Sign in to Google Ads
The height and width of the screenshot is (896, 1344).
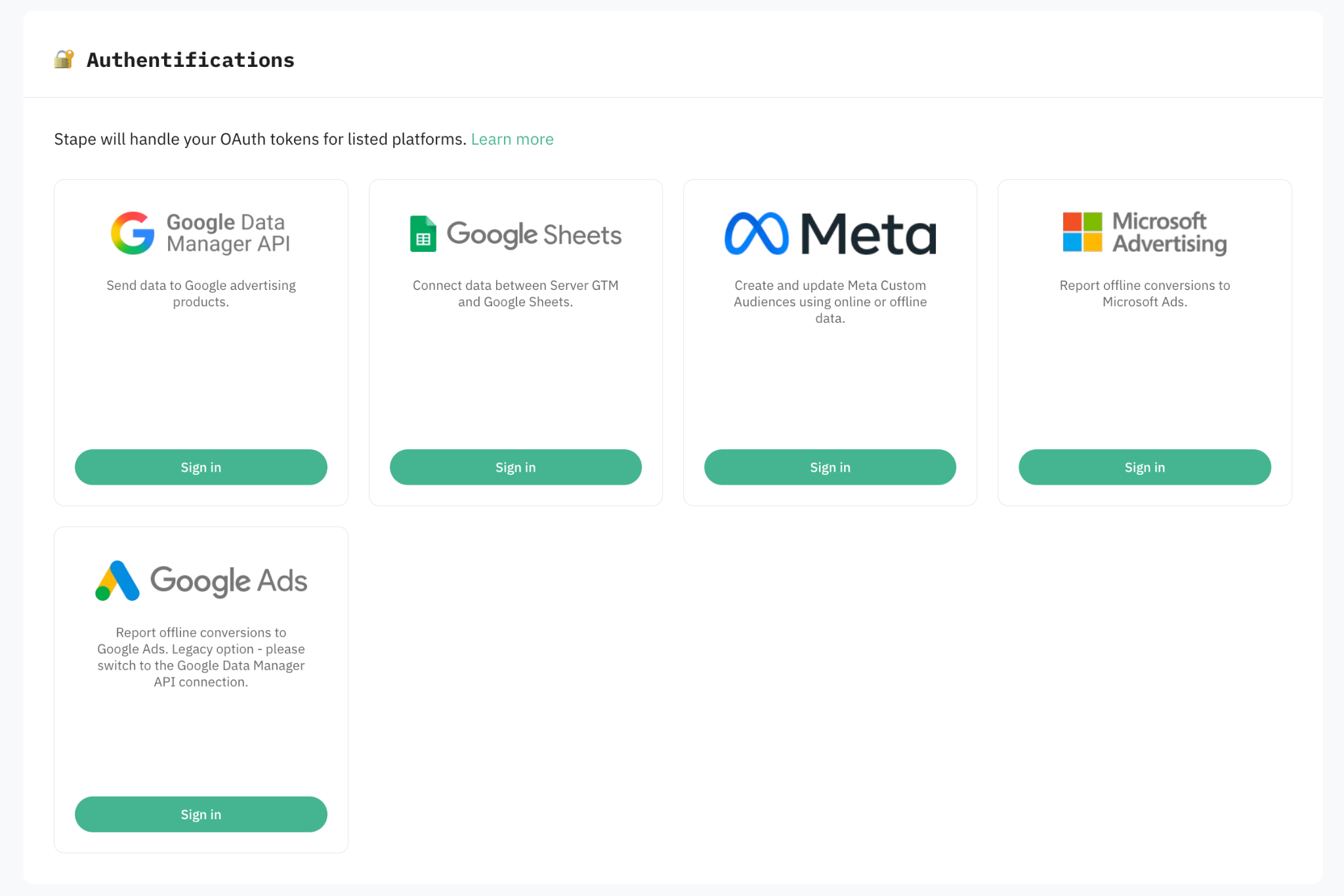click(x=201, y=814)
